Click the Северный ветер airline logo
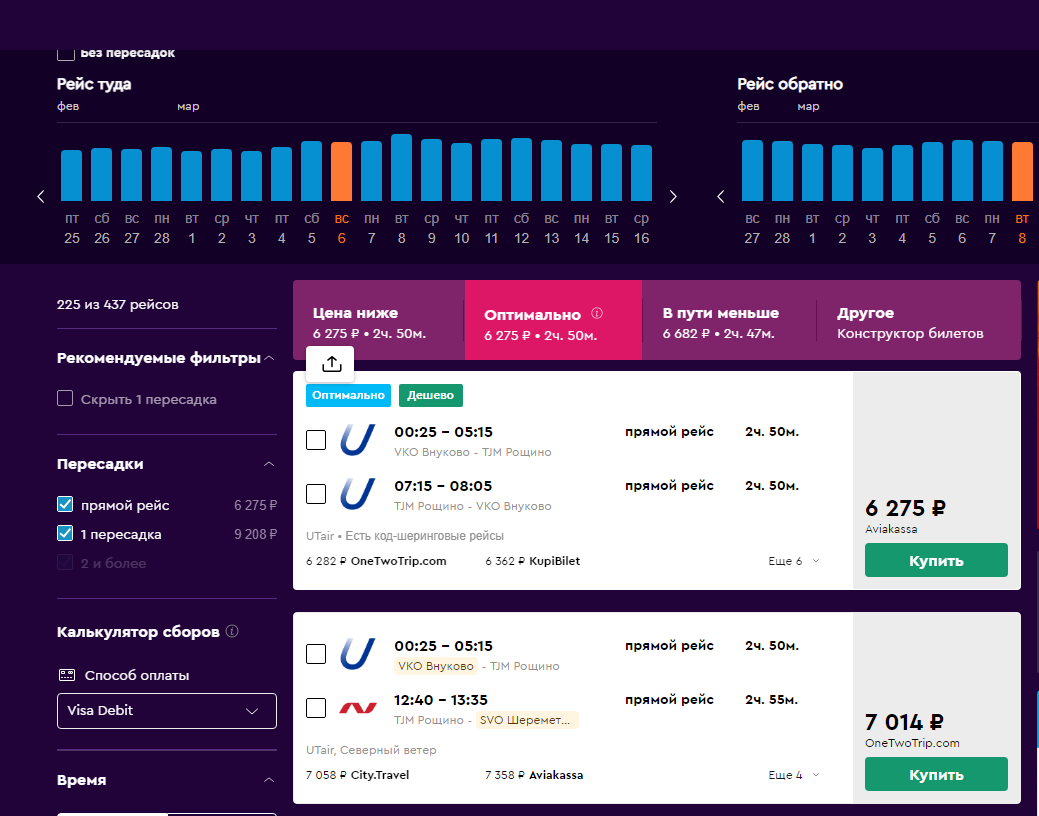1039x816 pixels. [358, 708]
